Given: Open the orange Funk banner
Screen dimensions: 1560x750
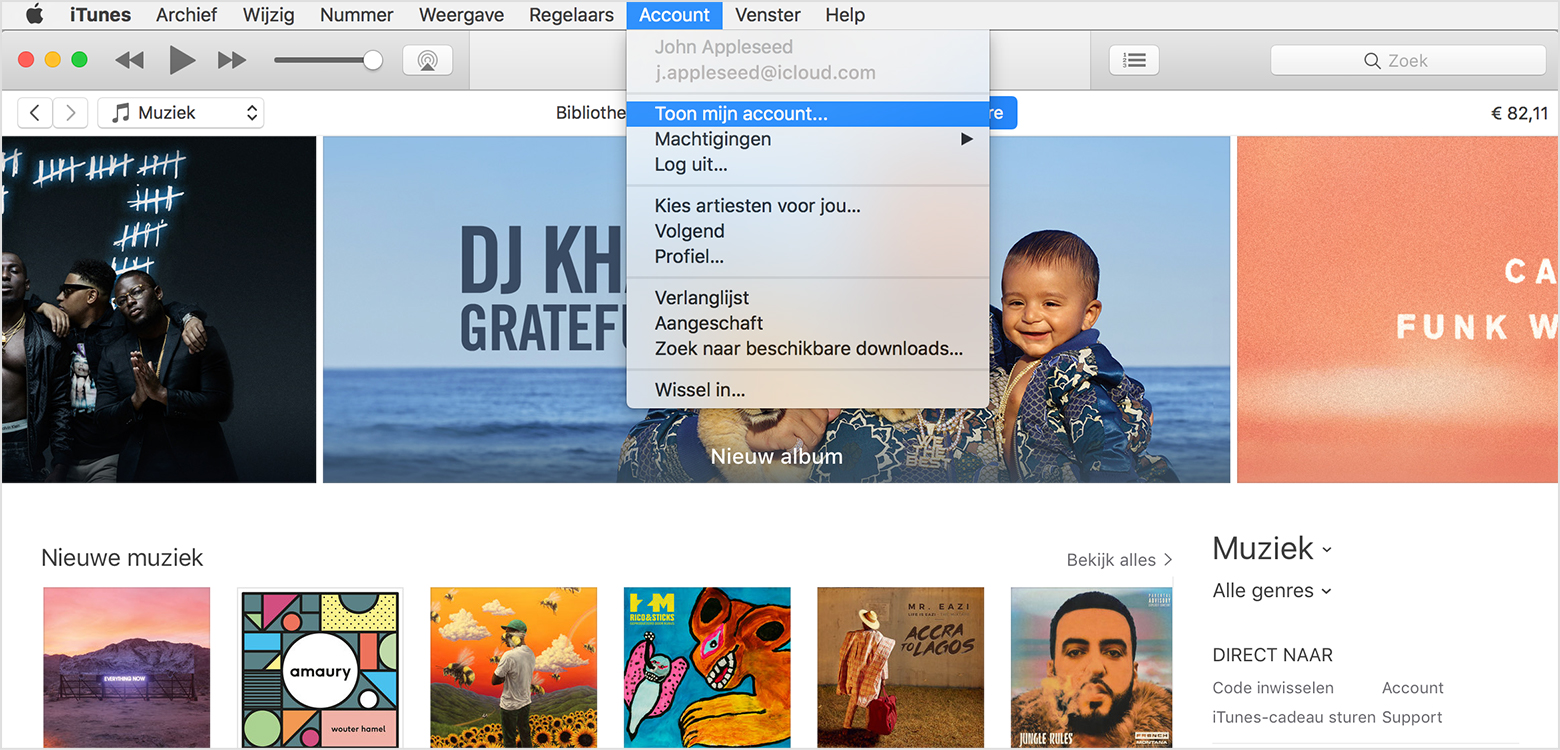Looking at the screenshot, I should pos(1397,309).
